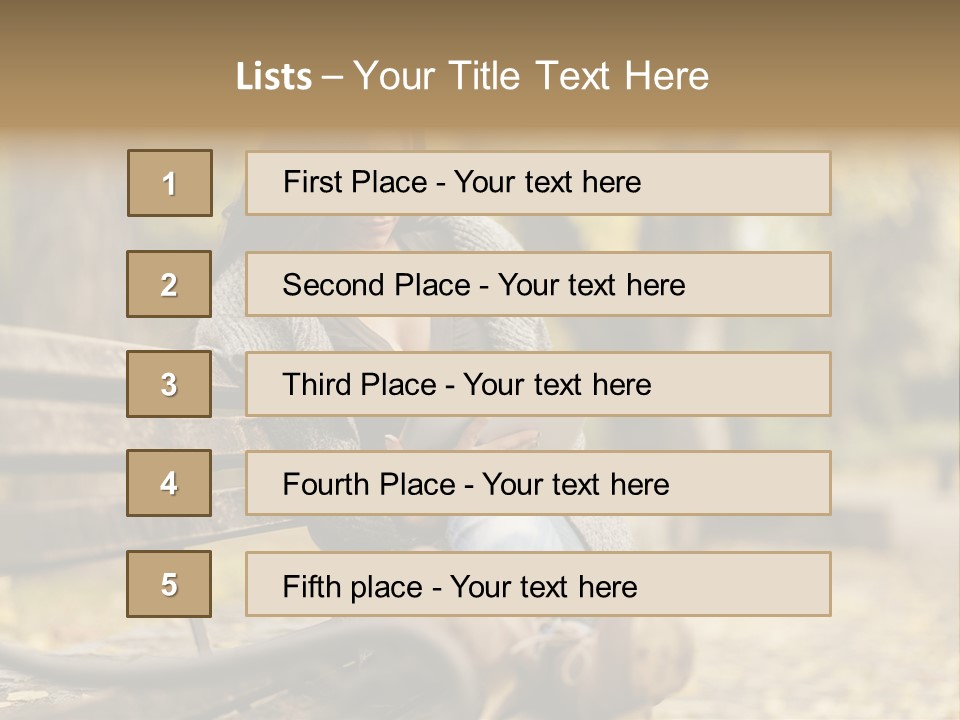The width and height of the screenshot is (960, 720).
Task: Click the word 'First' in the list
Action: [309, 182]
